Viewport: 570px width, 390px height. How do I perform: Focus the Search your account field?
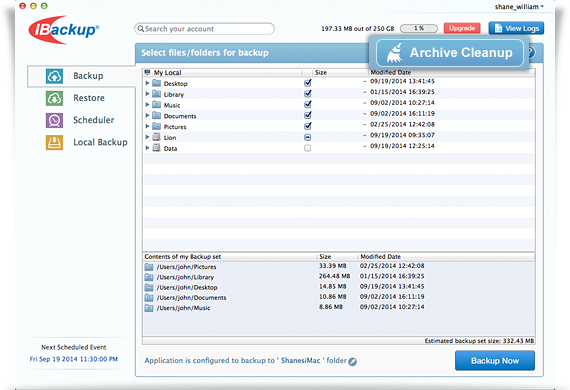(x=204, y=29)
